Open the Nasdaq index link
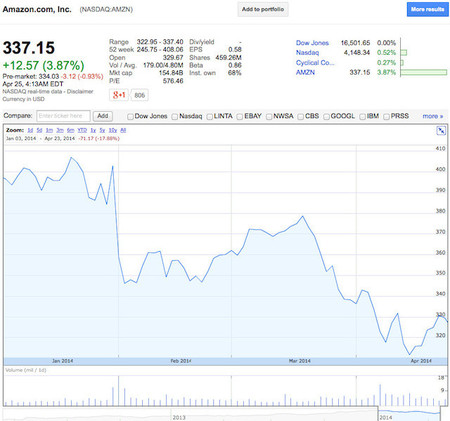450x421 pixels. pos(307,52)
